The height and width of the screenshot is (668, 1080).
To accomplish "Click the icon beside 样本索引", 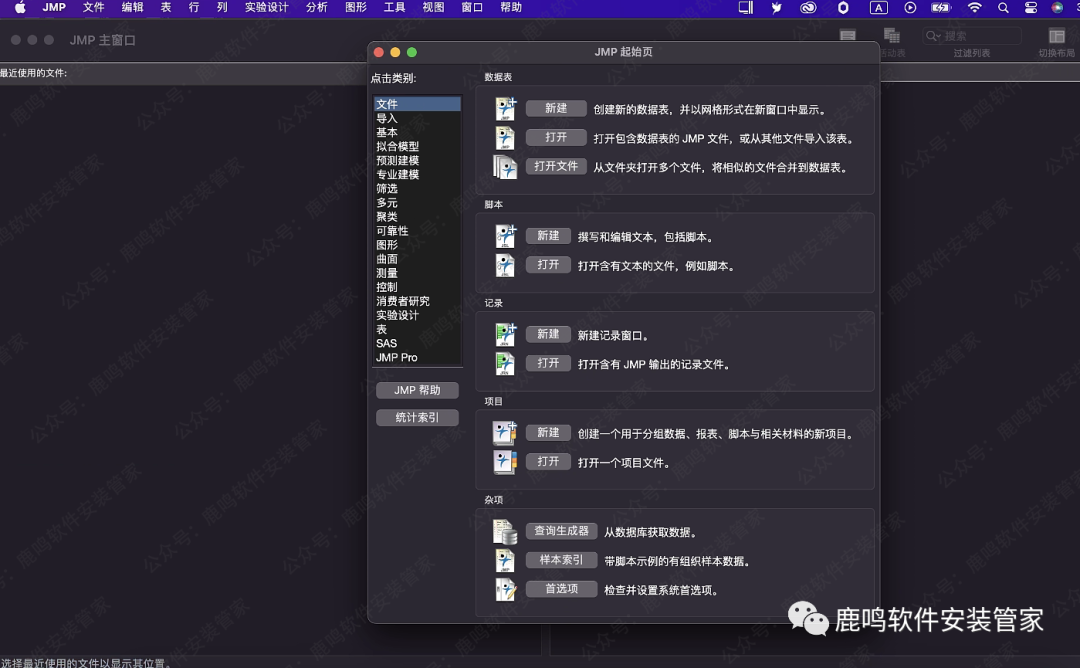I will [506, 561].
